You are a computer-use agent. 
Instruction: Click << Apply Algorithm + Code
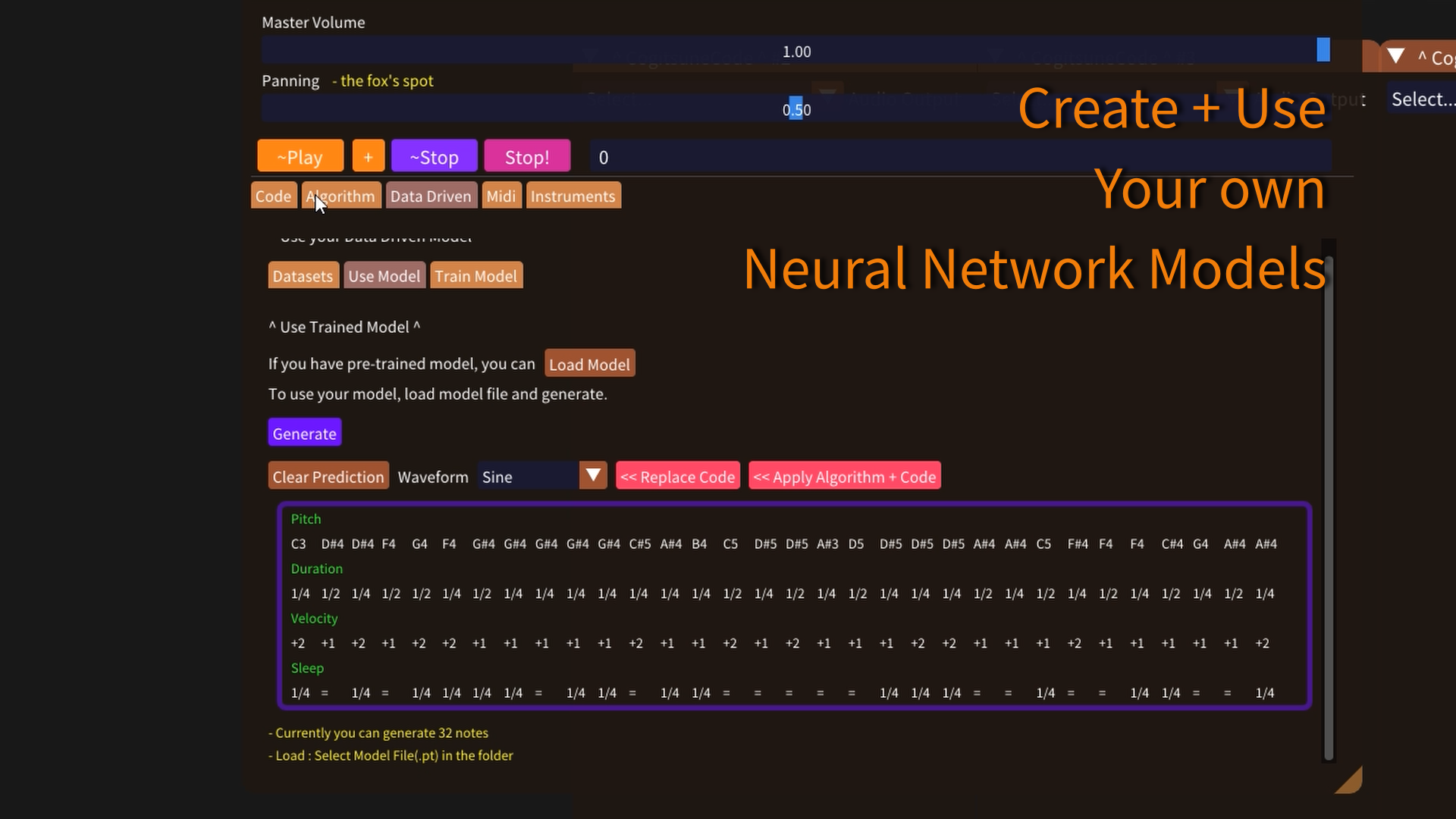pyautogui.click(x=844, y=476)
